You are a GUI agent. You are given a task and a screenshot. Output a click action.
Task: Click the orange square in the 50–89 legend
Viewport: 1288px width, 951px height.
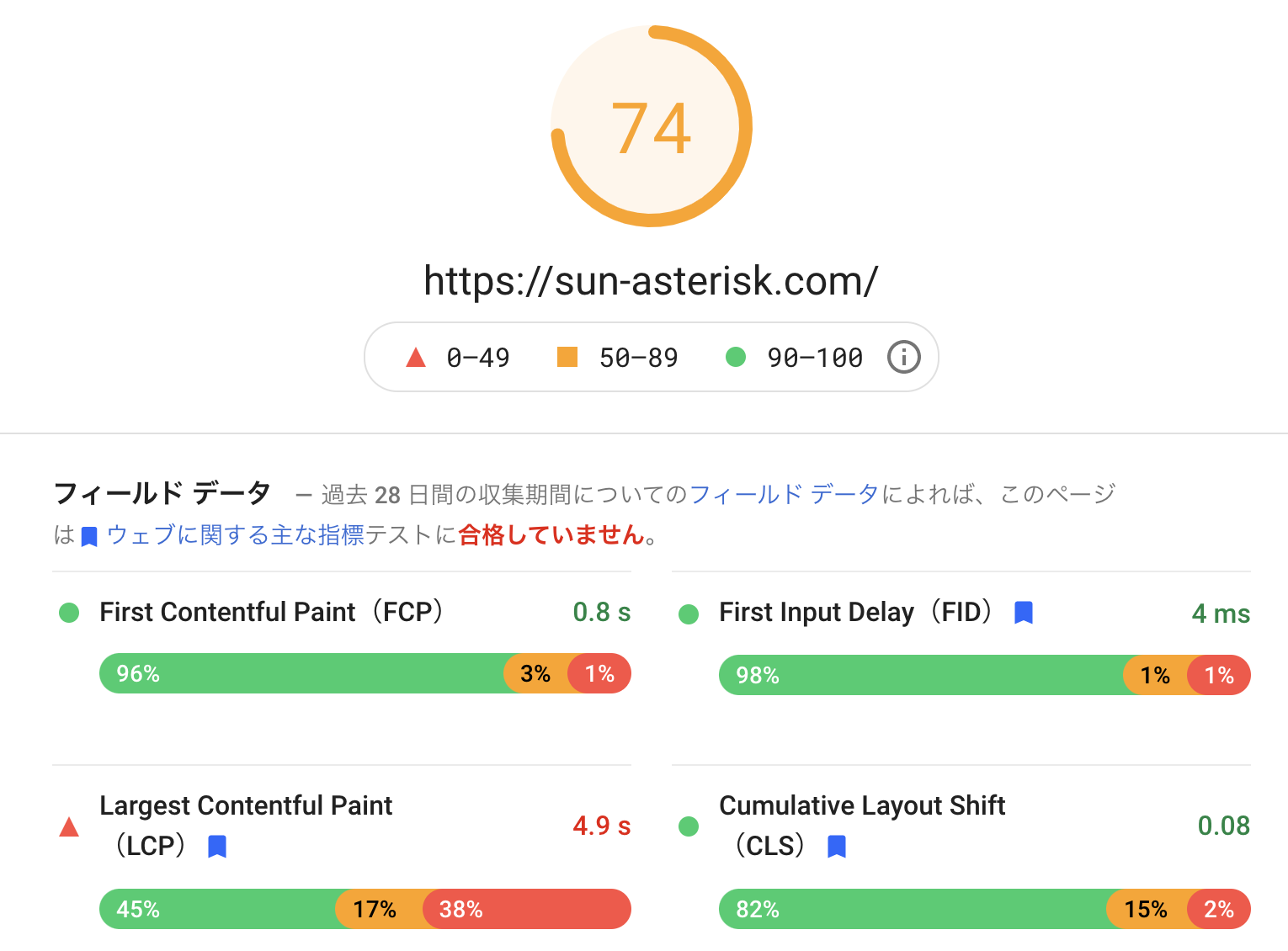point(567,358)
